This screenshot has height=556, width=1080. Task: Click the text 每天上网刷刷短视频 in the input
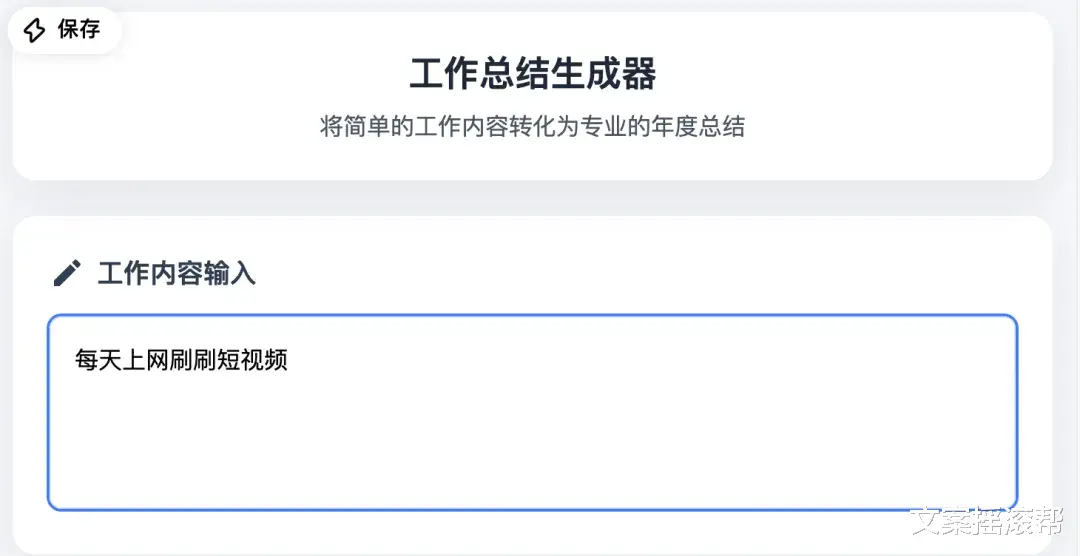[181, 360]
